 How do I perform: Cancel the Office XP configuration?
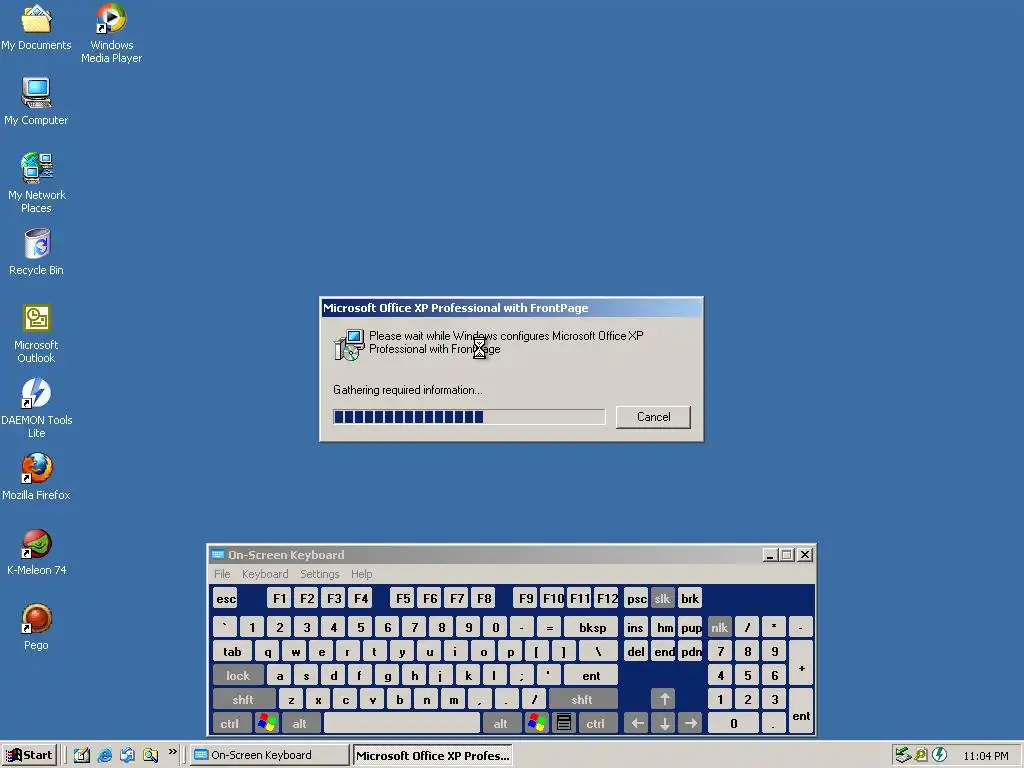pos(653,417)
